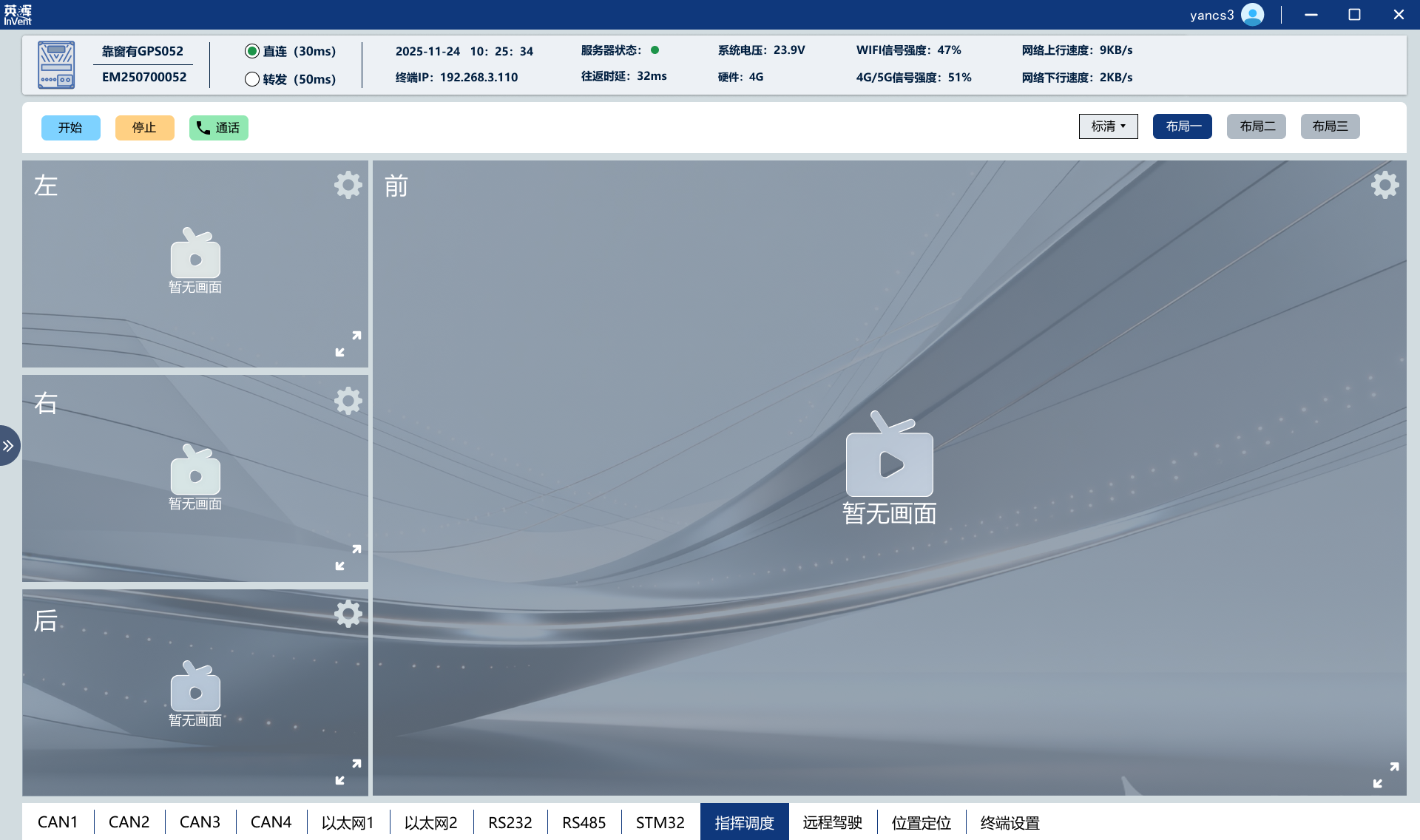Expand 前 camera view to fullscreen

click(1386, 775)
